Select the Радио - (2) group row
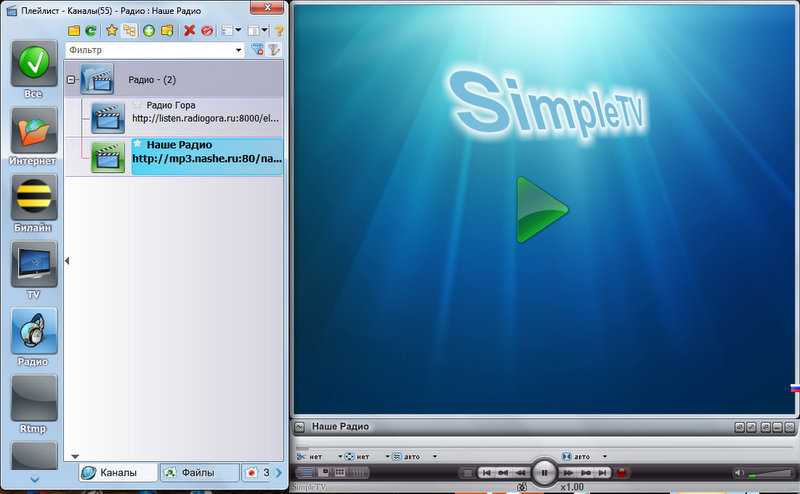 point(174,79)
